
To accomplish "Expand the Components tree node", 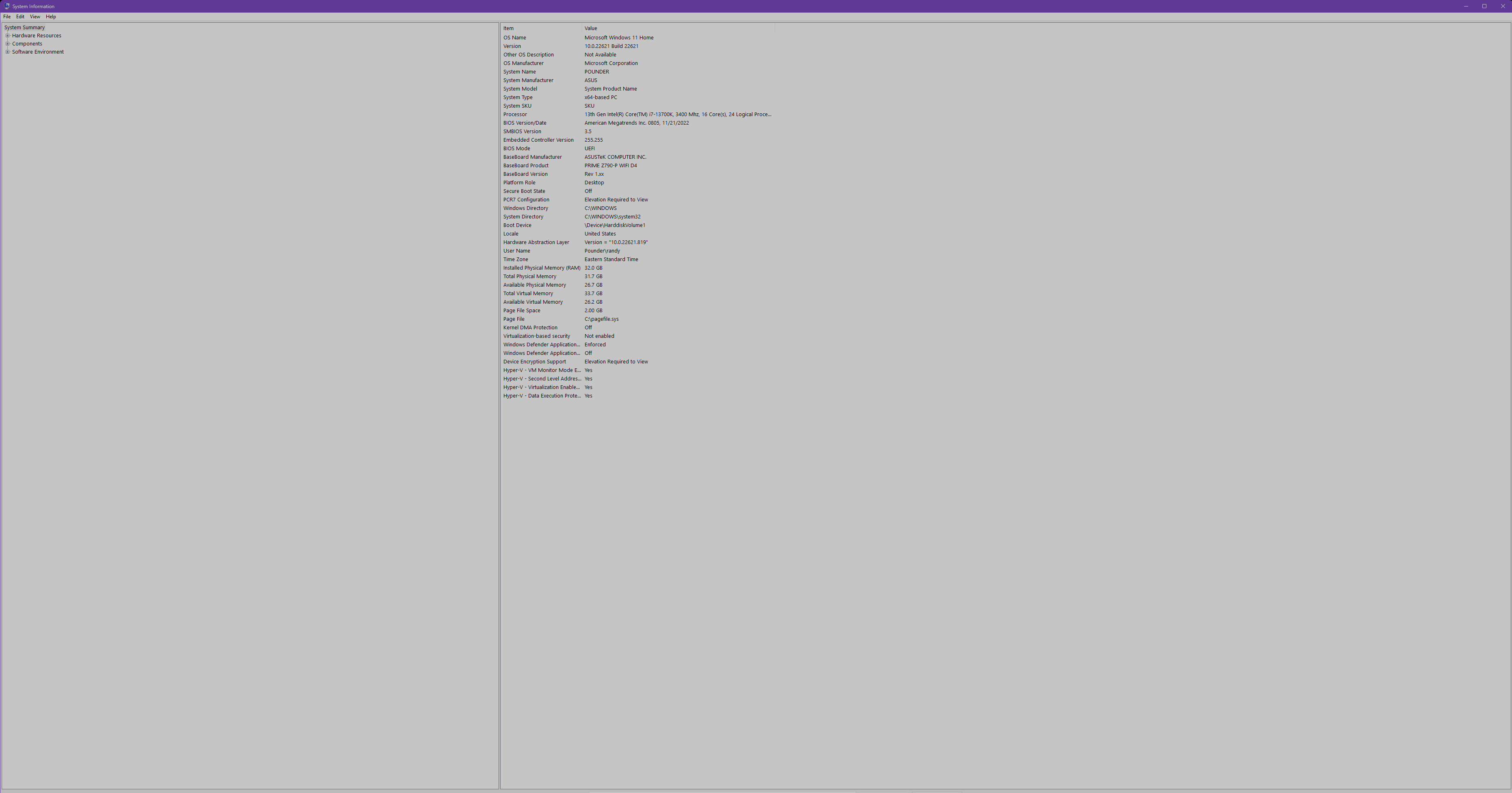I will (8, 44).
